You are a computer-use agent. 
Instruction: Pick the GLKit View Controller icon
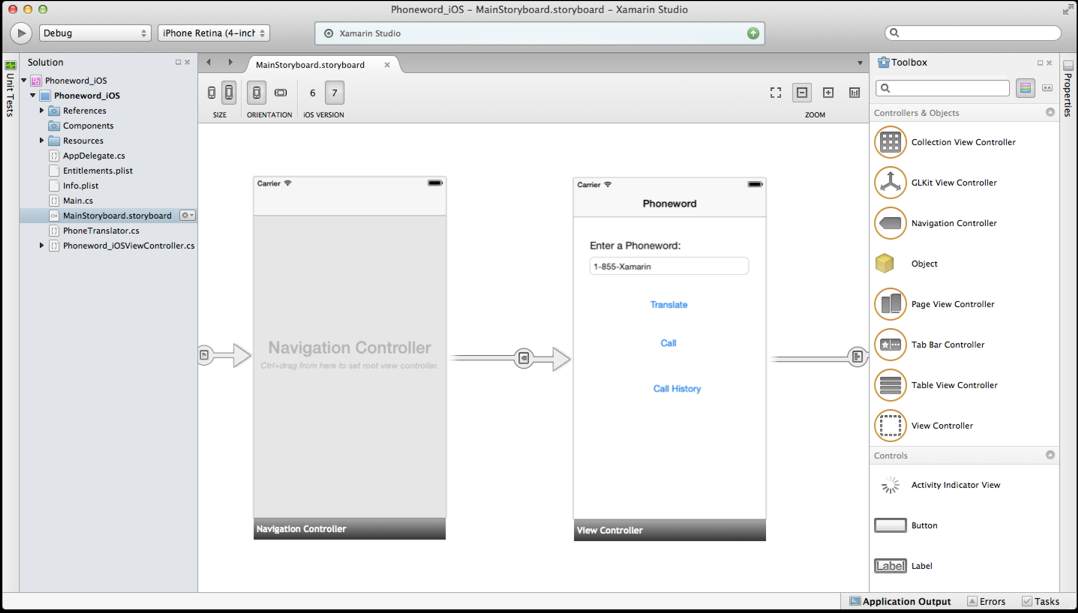[x=890, y=183]
